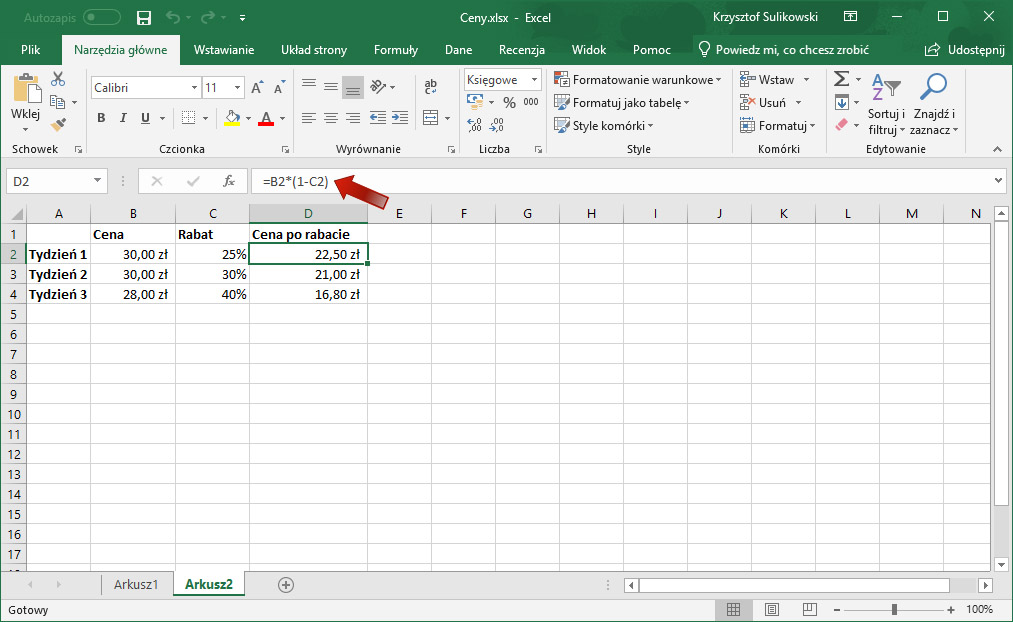This screenshot has height=622, width=1013.
Task: Open the Księgowe number format dropdown
Action: 533,78
